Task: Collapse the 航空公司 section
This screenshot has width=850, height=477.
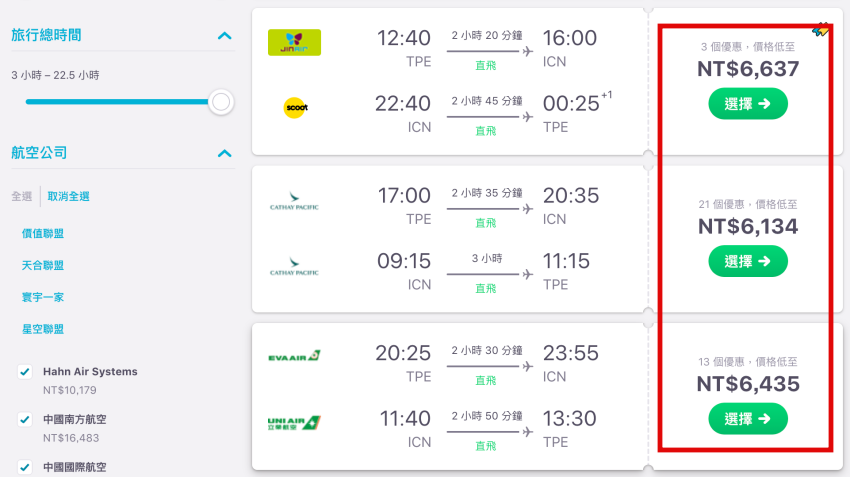Action: tap(224, 153)
